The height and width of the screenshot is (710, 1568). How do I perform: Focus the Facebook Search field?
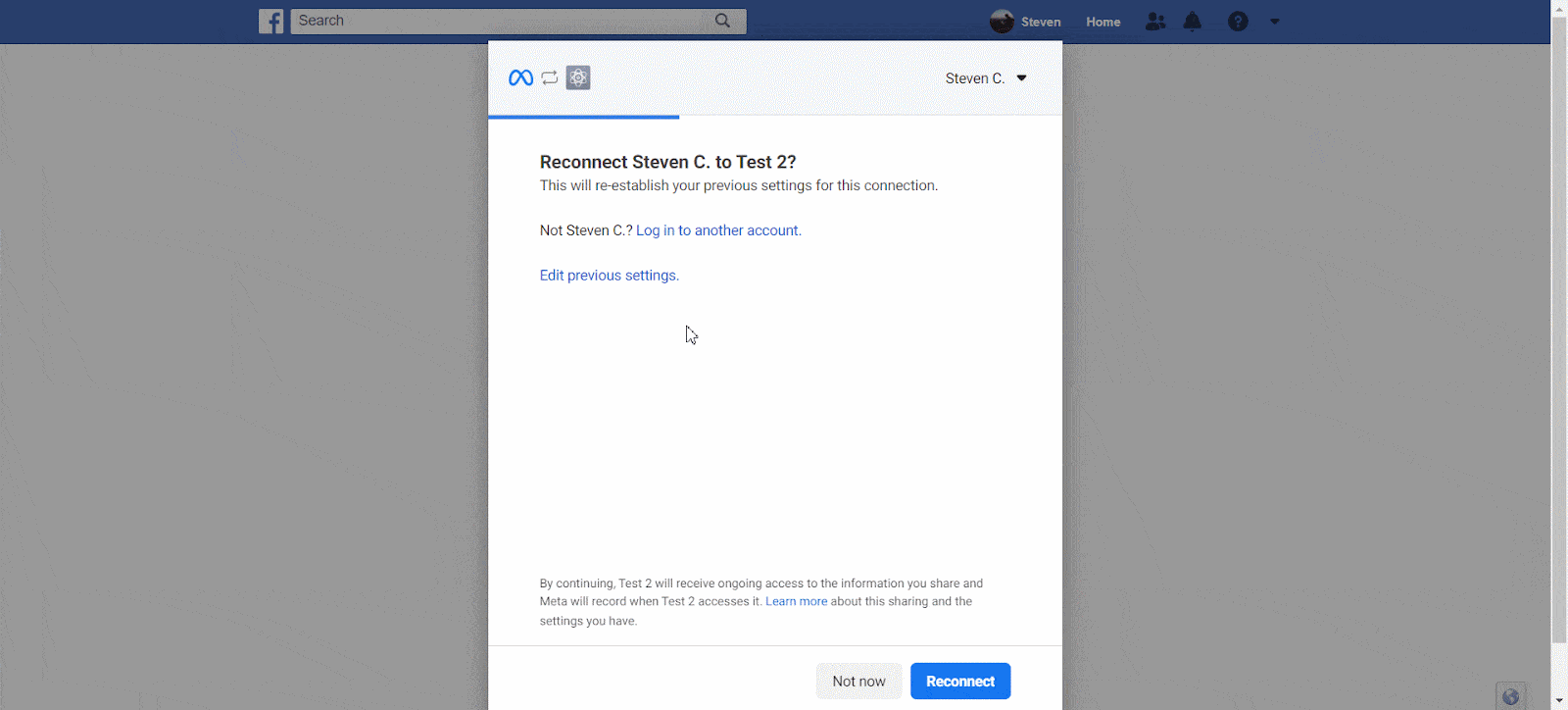pyautogui.click(x=517, y=21)
